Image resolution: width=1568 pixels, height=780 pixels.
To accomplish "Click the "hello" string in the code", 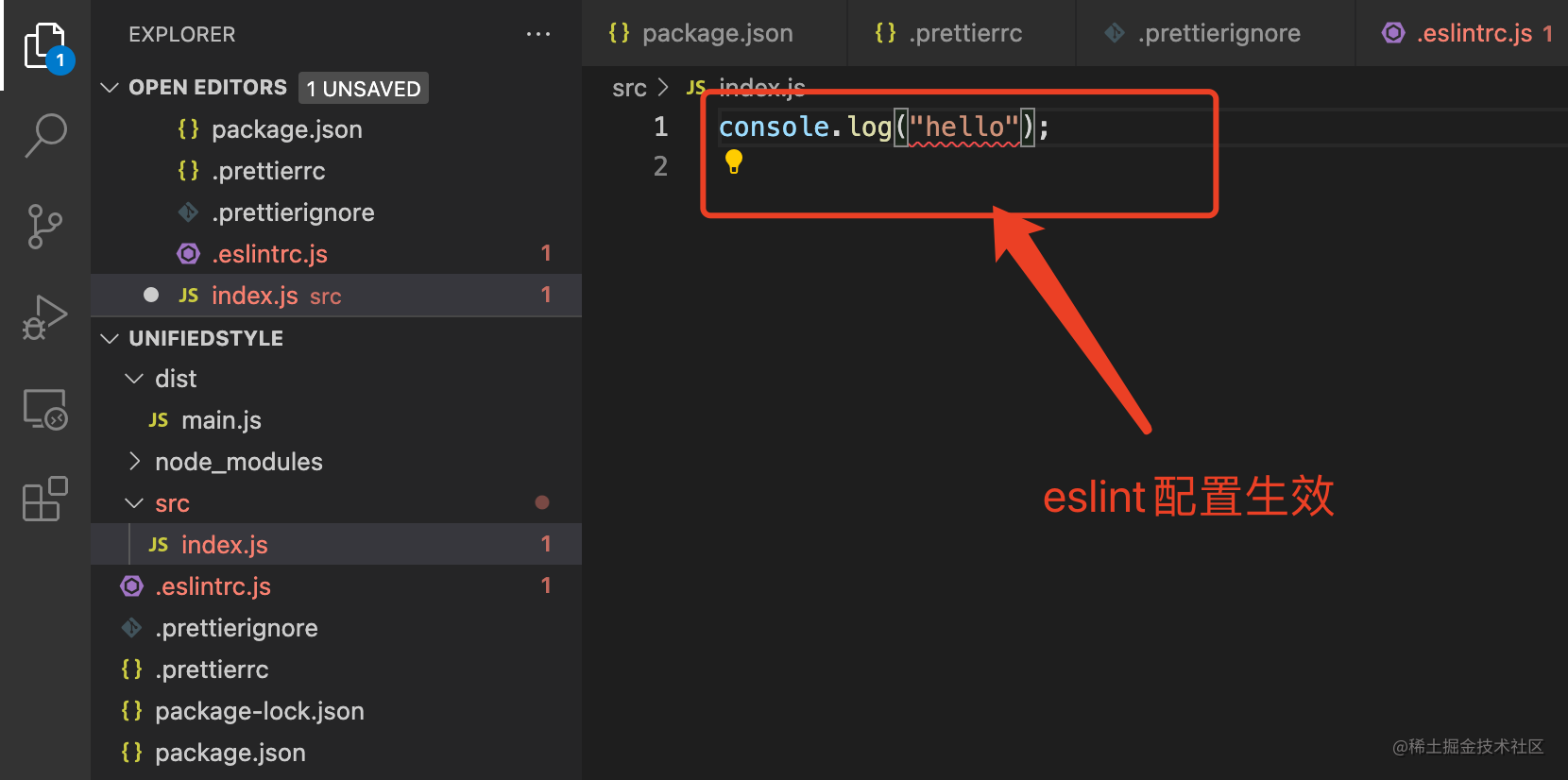I will [x=964, y=127].
